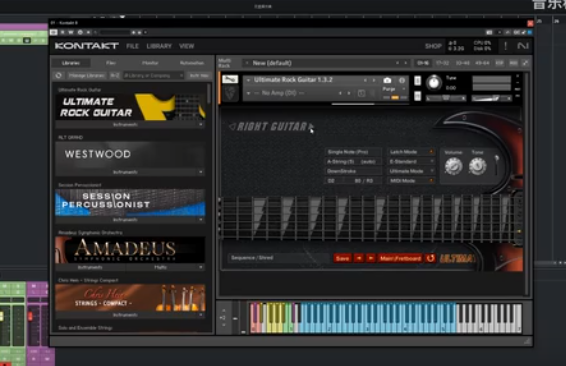Select rack page 17-32
Image resolution: width=566 pixels, height=366 pixels.
443,63
